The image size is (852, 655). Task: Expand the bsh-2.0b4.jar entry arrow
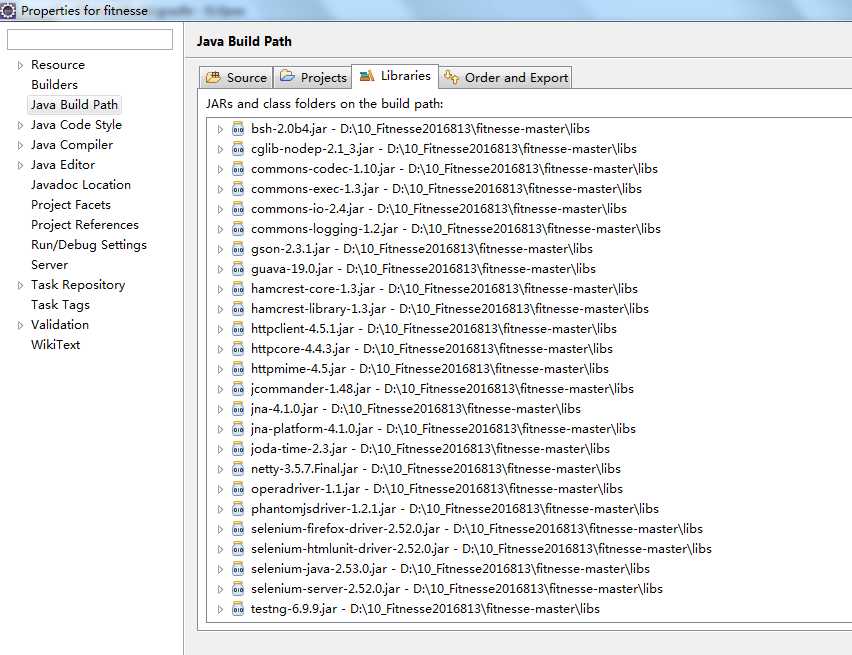coord(220,129)
